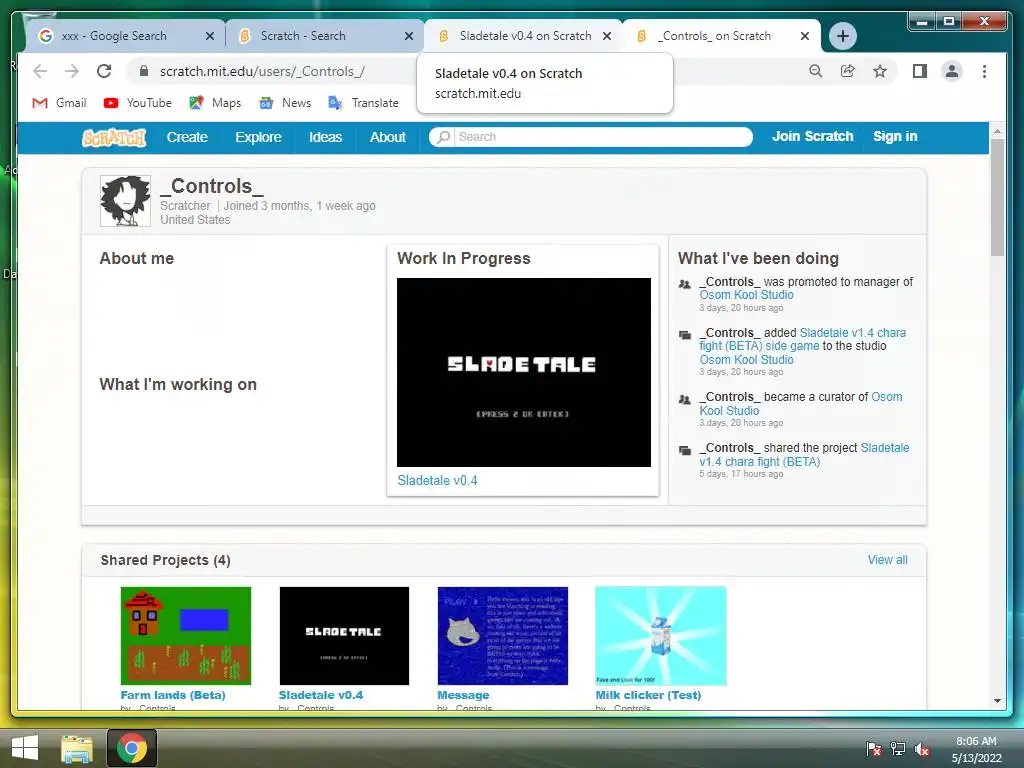
Task: Click Join Scratch button
Action: pos(812,136)
